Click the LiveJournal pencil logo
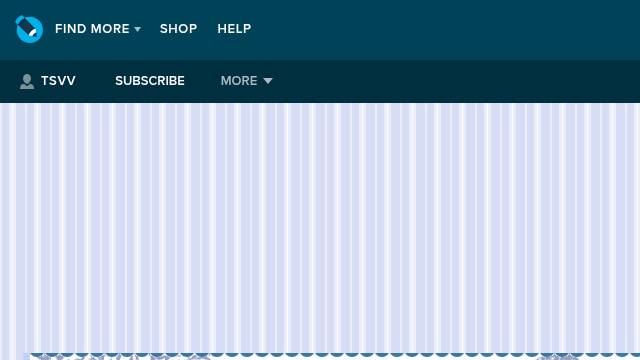The height and width of the screenshot is (360, 640). click(29, 29)
